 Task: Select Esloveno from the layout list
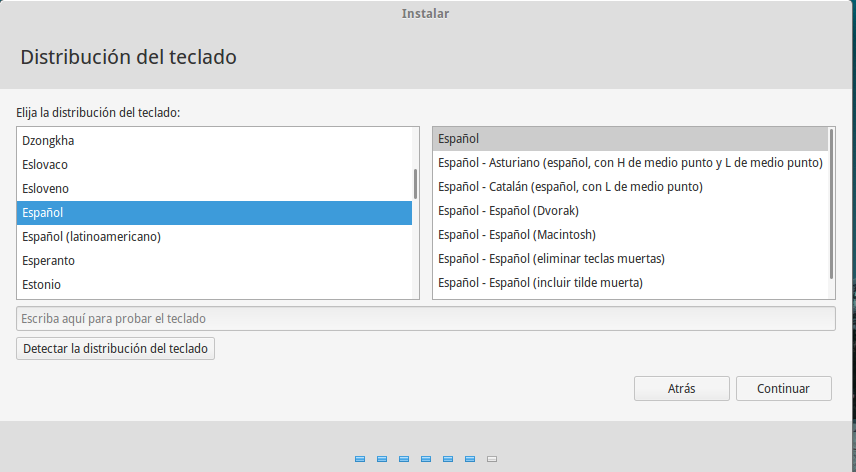45,189
